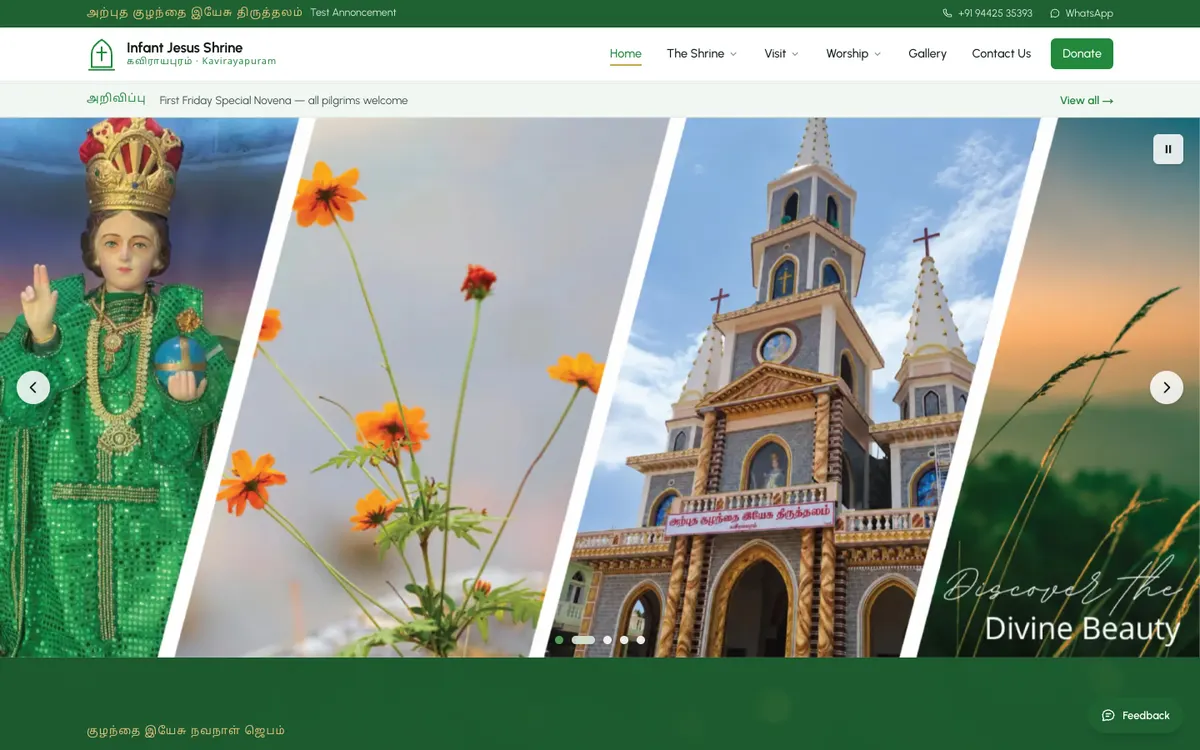The height and width of the screenshot is (750, 1200).
Task: Open the Home nav item
Action: point(626,54)
